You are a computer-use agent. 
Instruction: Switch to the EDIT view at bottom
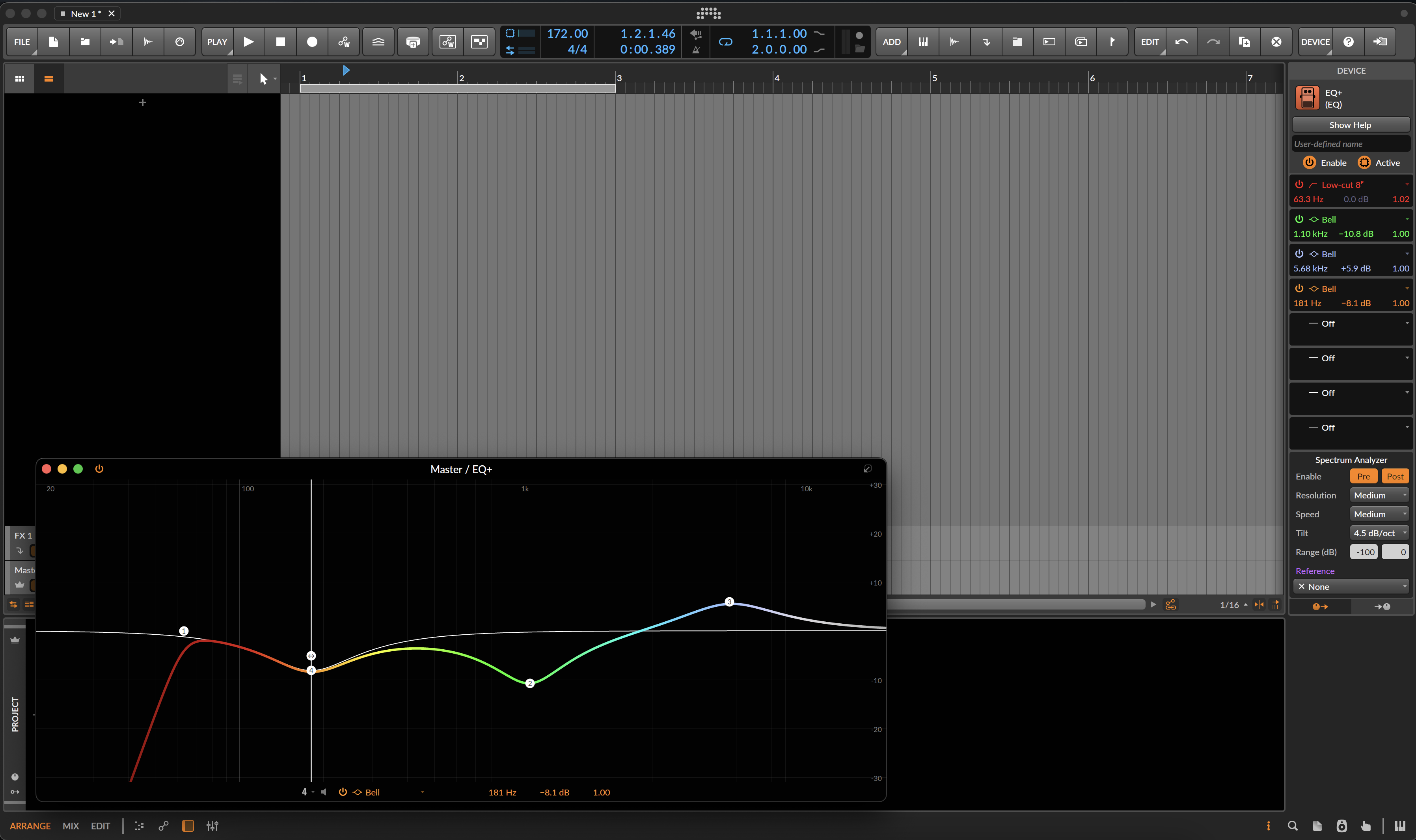[100, 826]
